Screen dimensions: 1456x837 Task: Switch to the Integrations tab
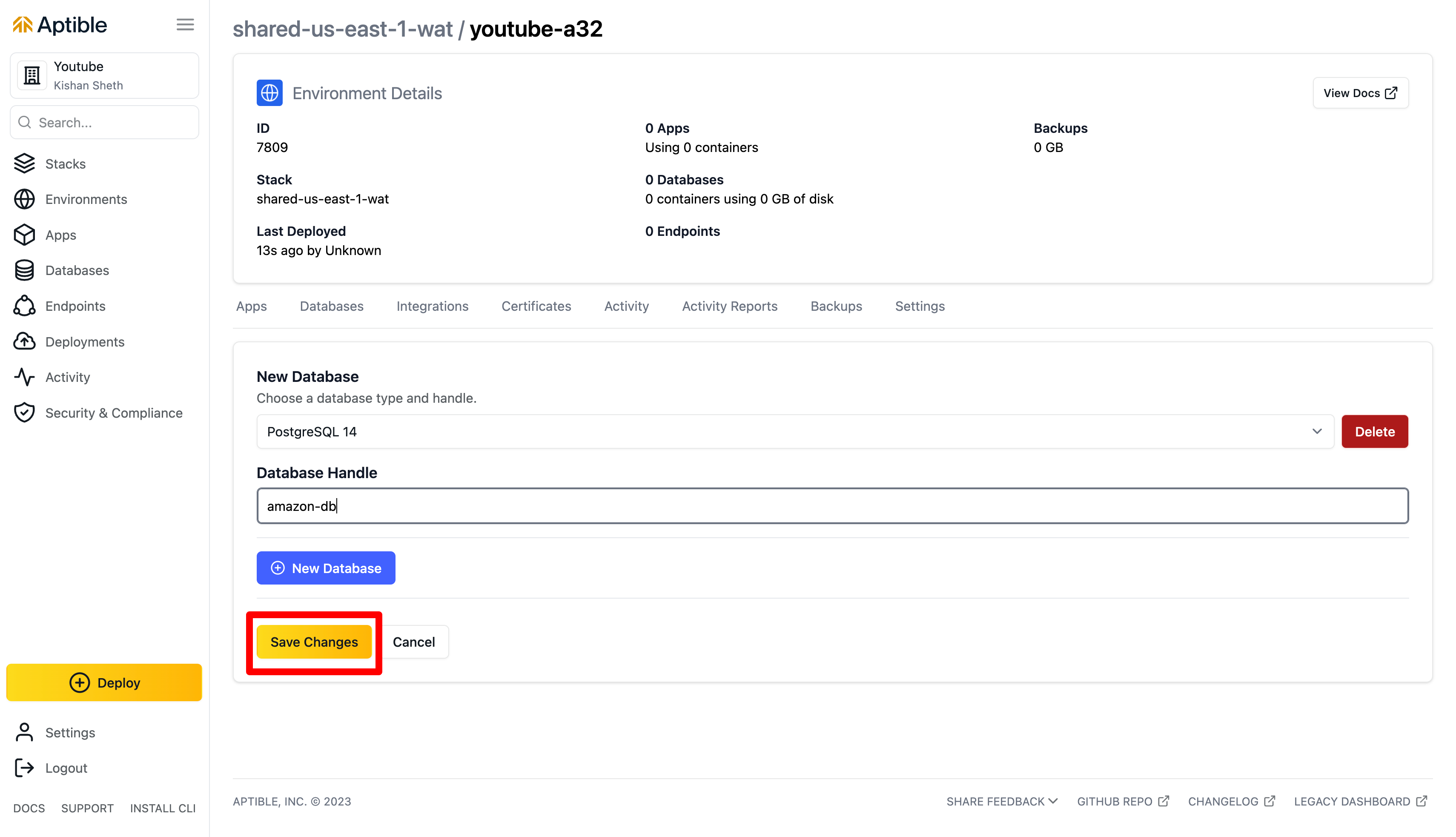pyautogui.click(x=432, y=307)
